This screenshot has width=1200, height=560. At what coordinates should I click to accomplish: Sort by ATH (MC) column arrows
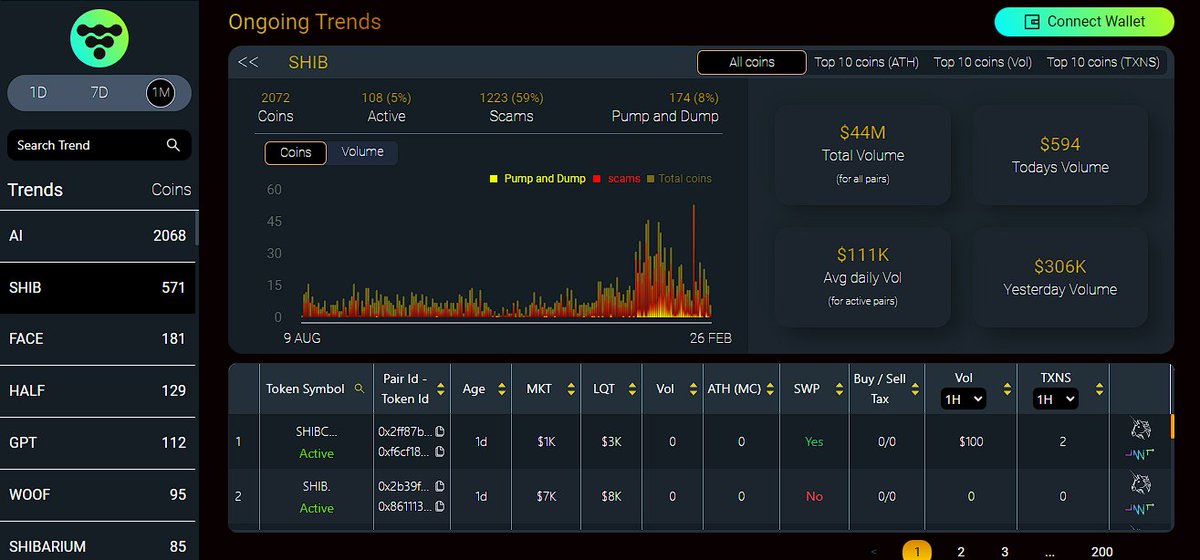771,389
